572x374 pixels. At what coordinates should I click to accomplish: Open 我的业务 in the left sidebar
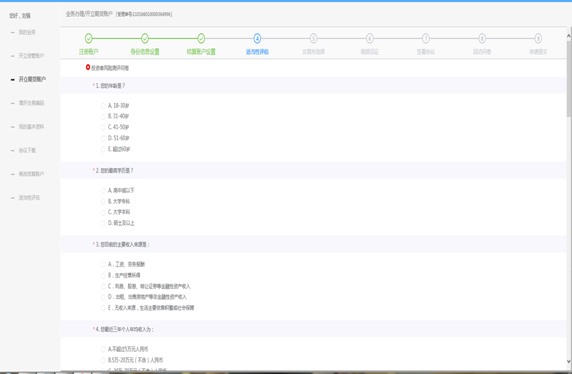27,32
